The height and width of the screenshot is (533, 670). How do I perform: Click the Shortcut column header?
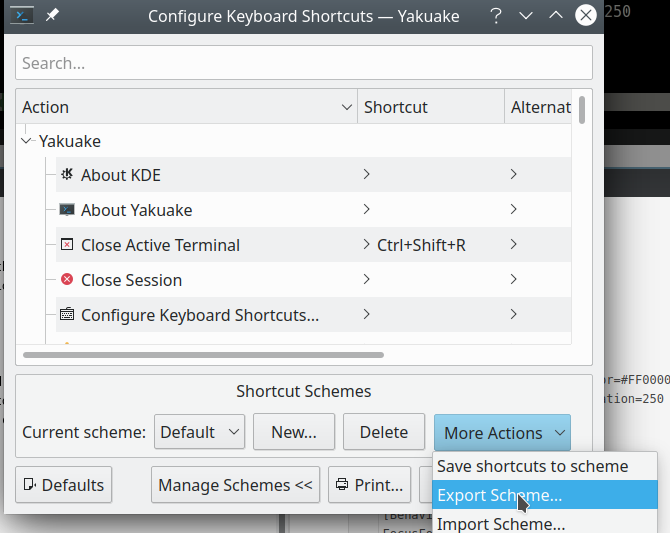click(x=431, y=107)
